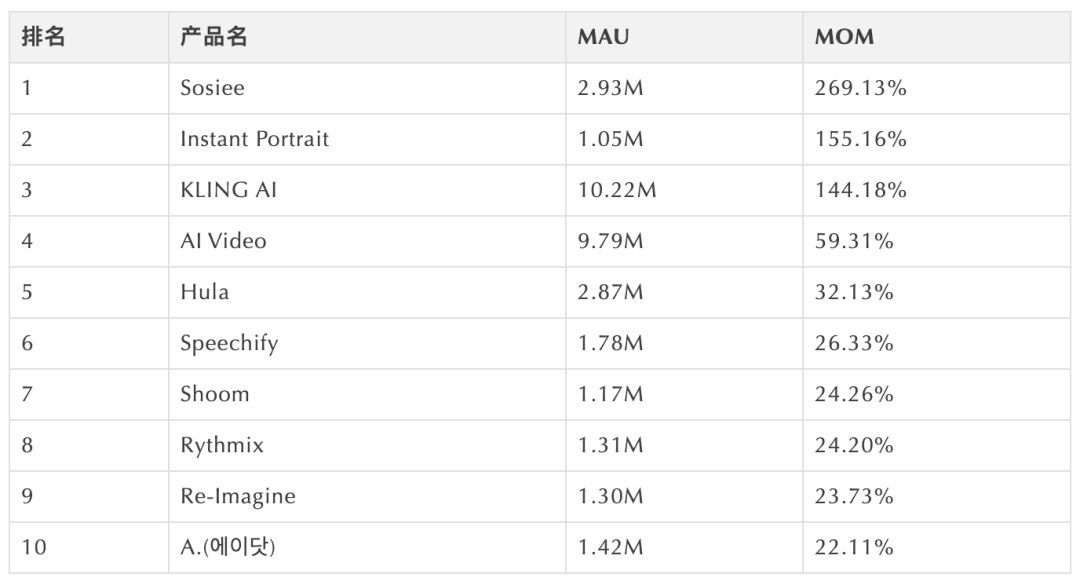Click the Shoom product name
The height and width of the screenshot is (581, 1080).
point(214,394)
